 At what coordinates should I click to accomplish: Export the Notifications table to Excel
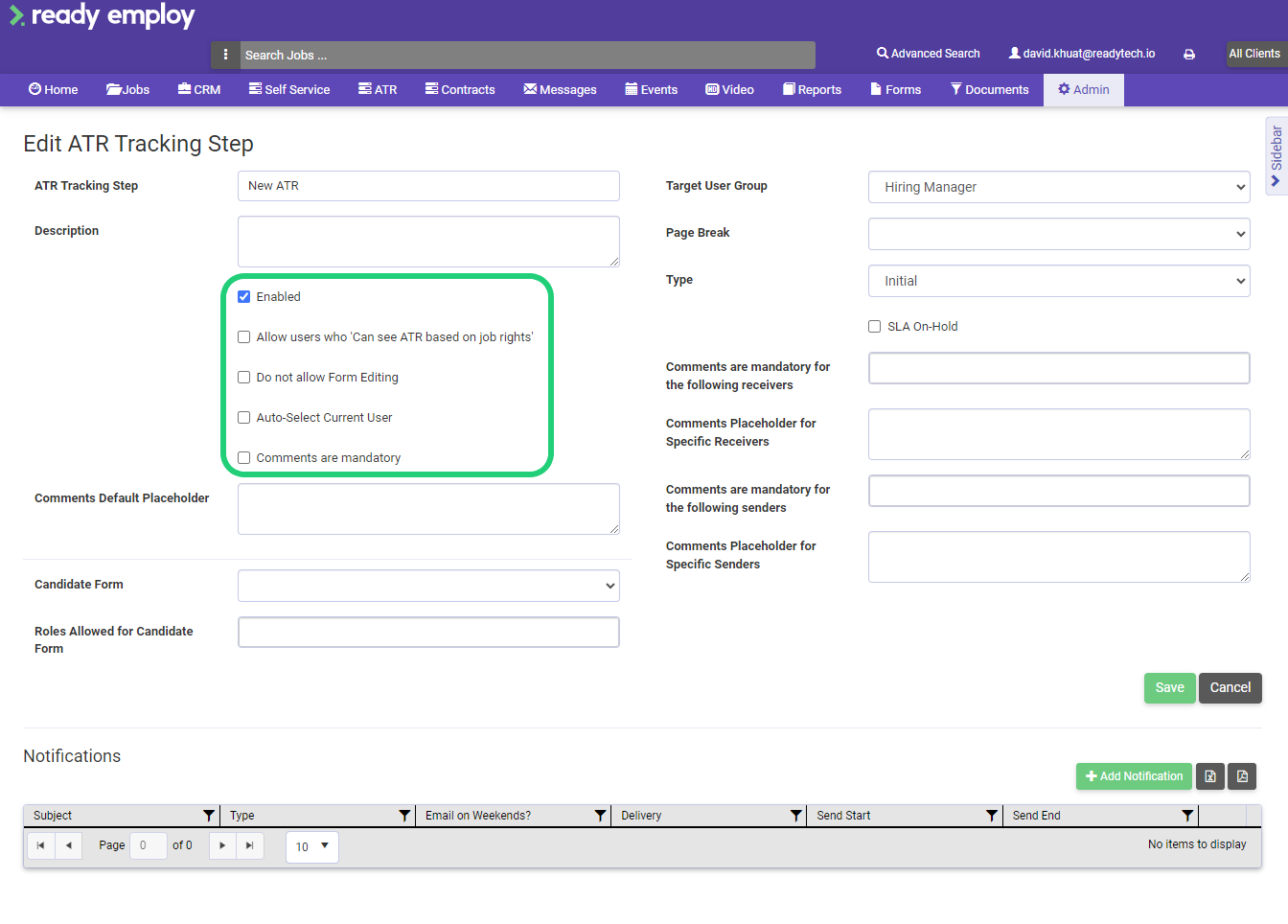click(1209, 776)
